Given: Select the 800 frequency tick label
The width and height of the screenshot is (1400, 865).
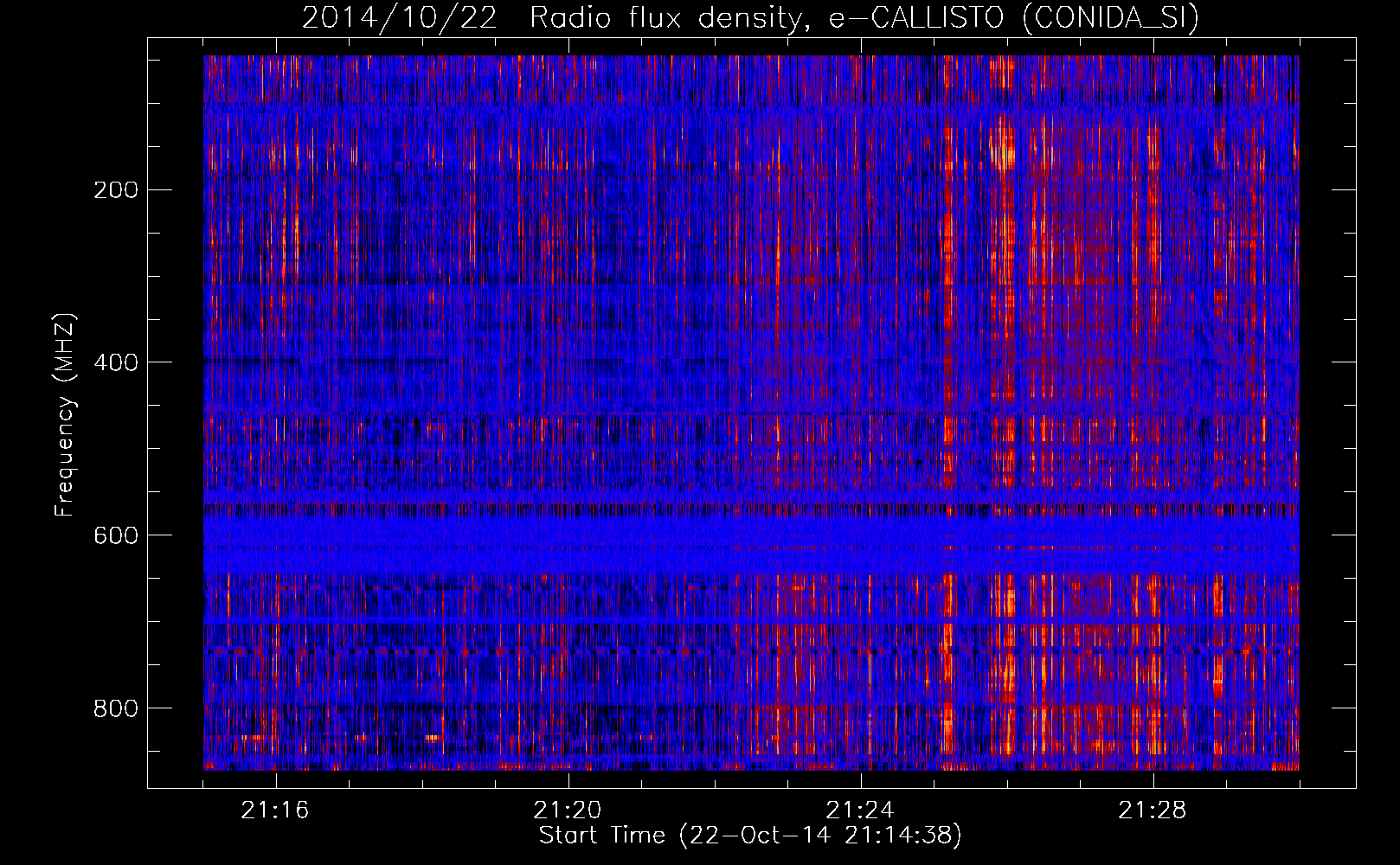Looking at the screenshot, I should point(115,708).
